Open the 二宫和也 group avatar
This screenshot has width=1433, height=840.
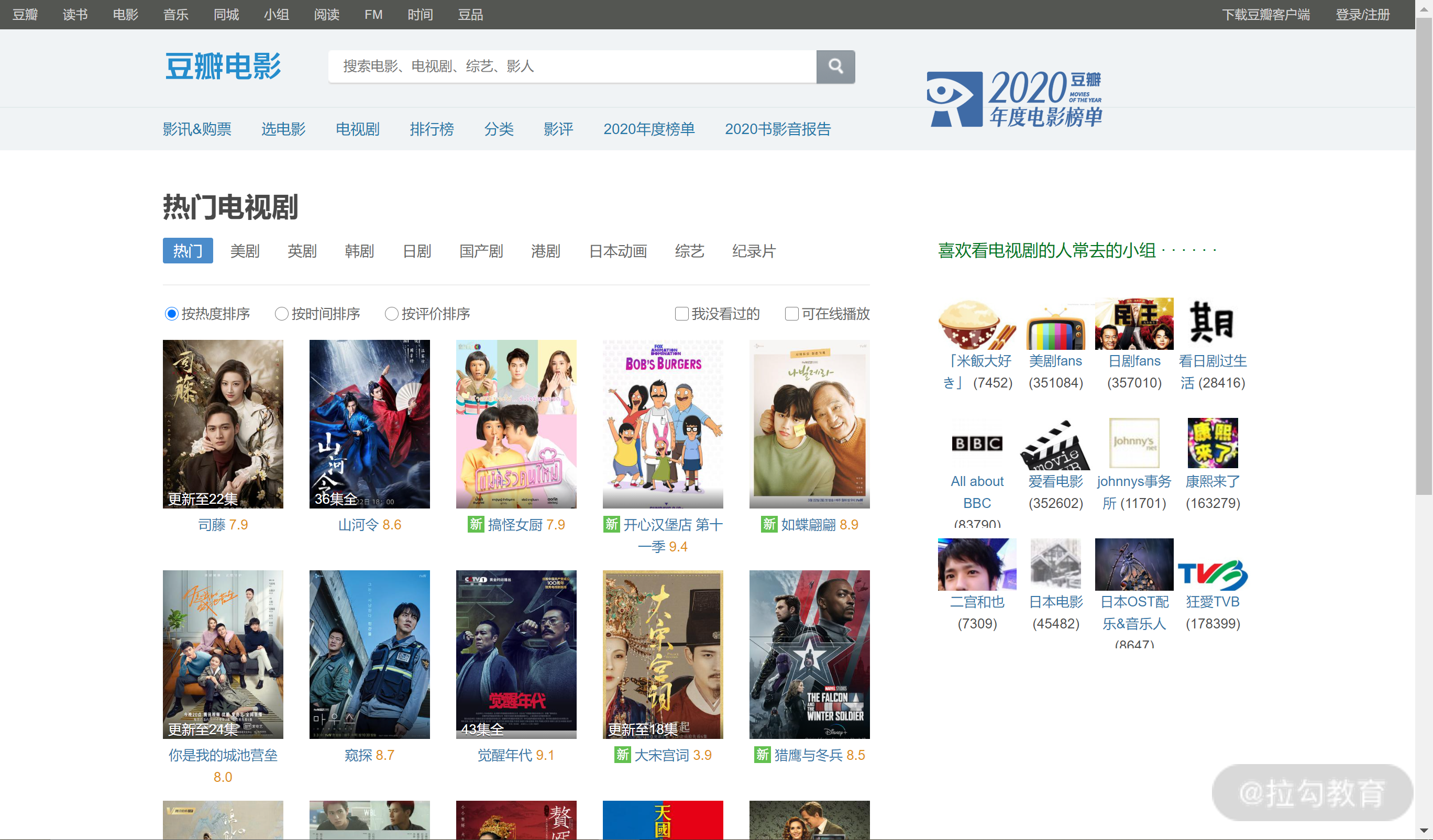tap(977, 564)
